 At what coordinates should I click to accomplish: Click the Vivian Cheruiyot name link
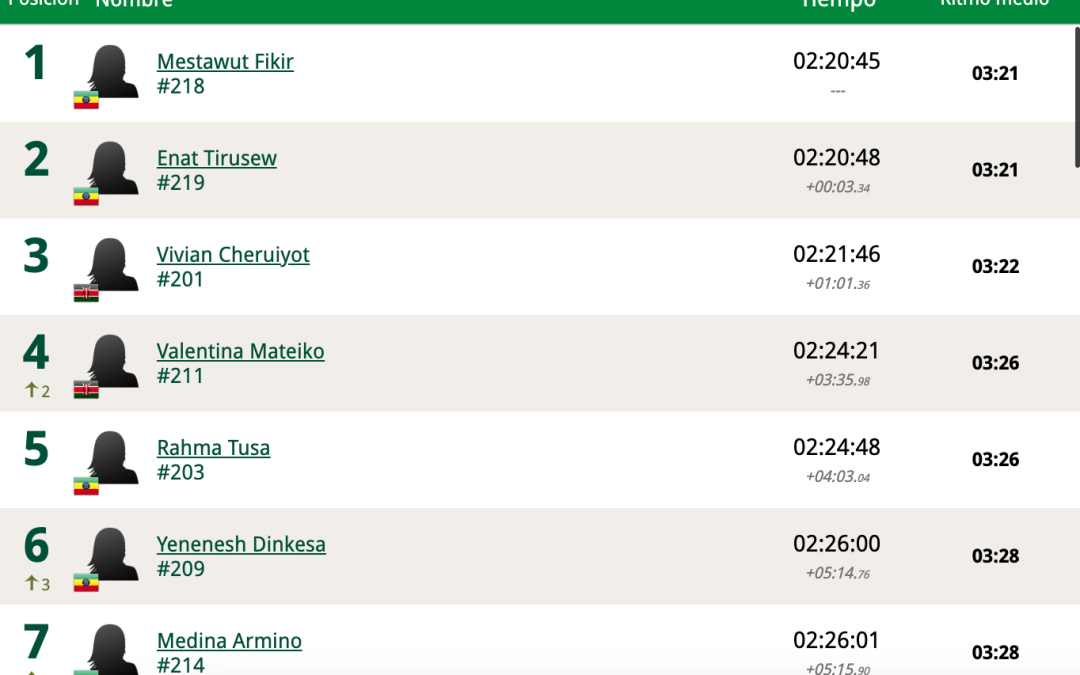point(233,255)
